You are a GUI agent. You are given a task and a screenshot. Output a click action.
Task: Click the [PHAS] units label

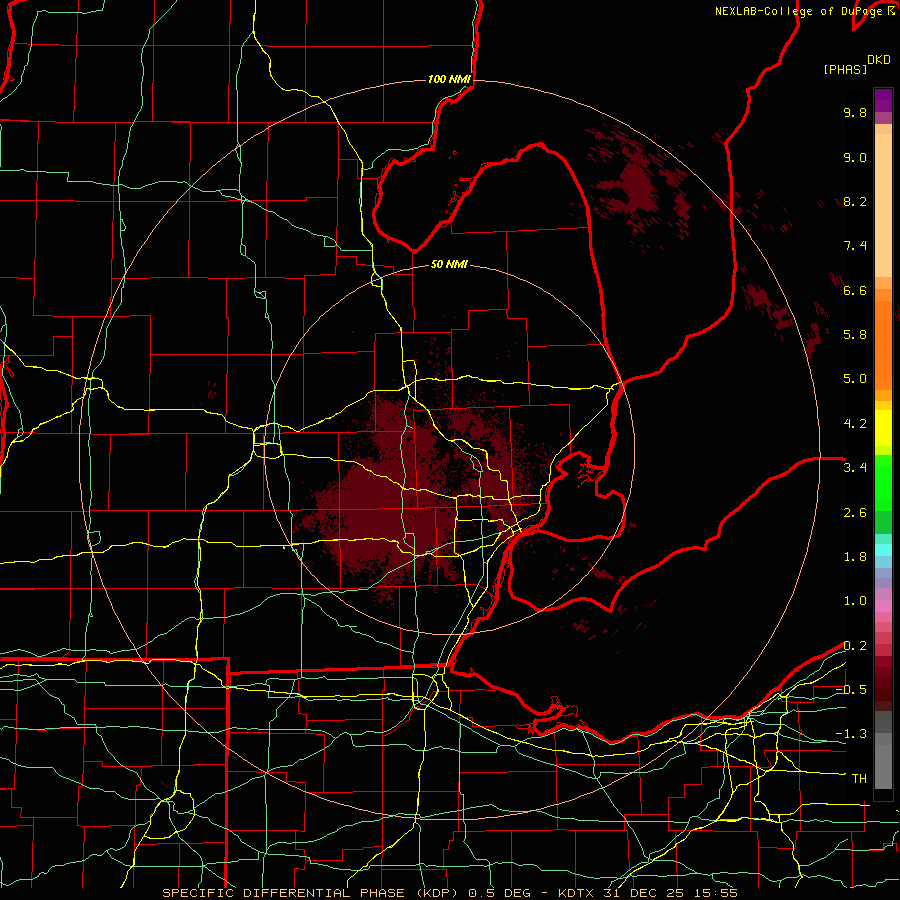point(845,70)
